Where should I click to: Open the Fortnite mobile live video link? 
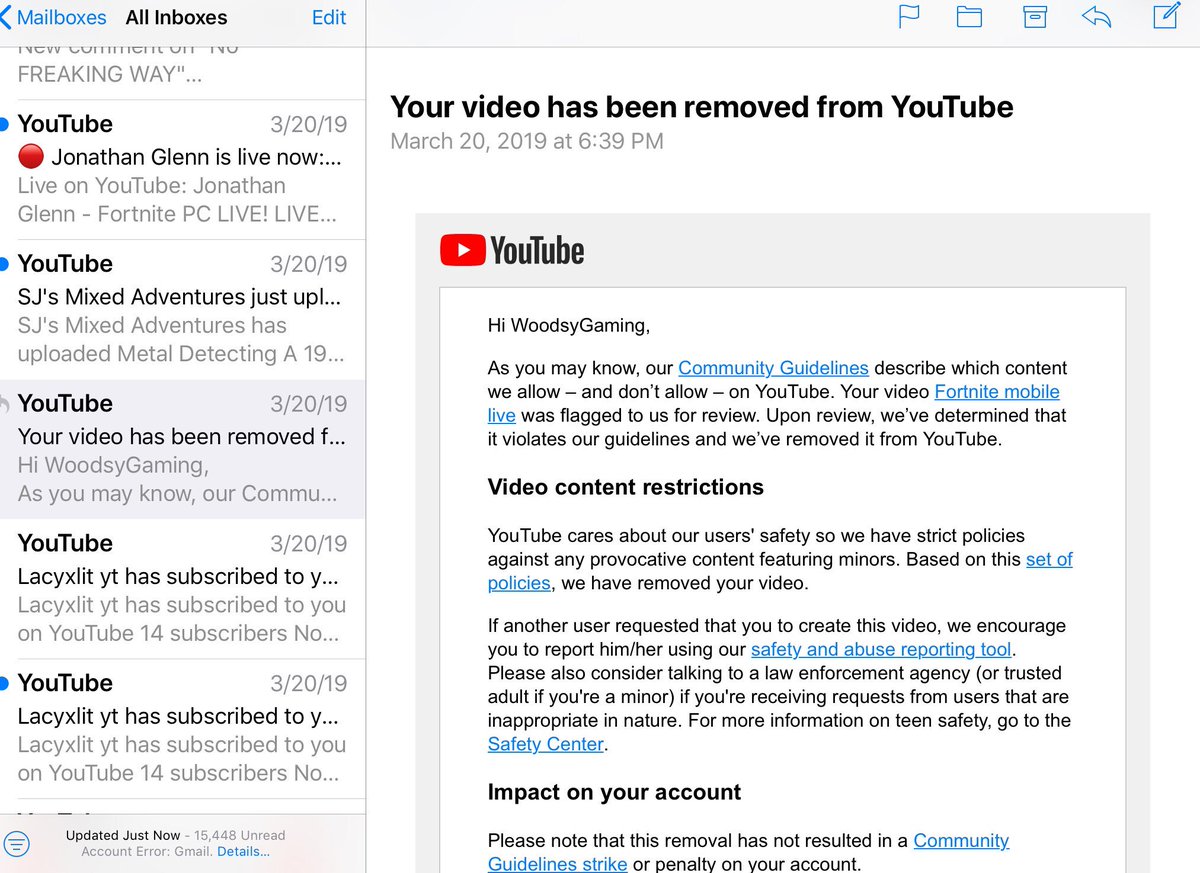click(x=774, y=403)
